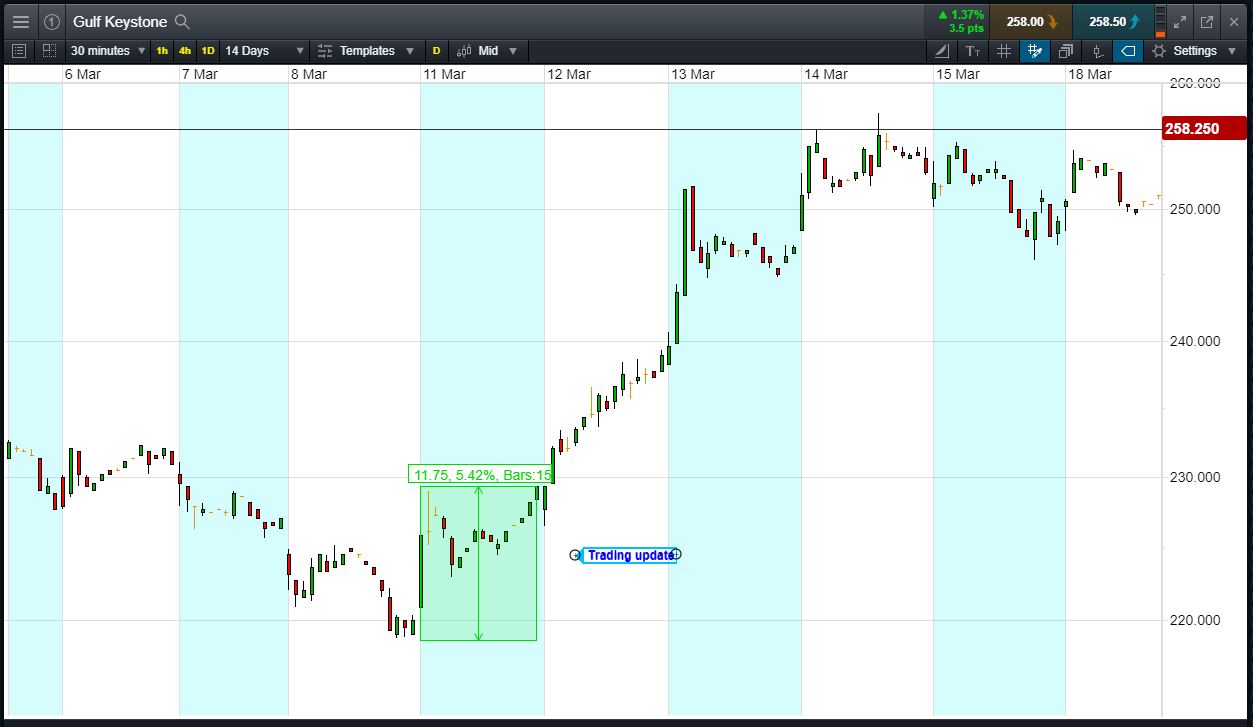This screenshot has width=1253, height=727.
Task: Click the 13 Mar date label
Action: coord(693,74)
